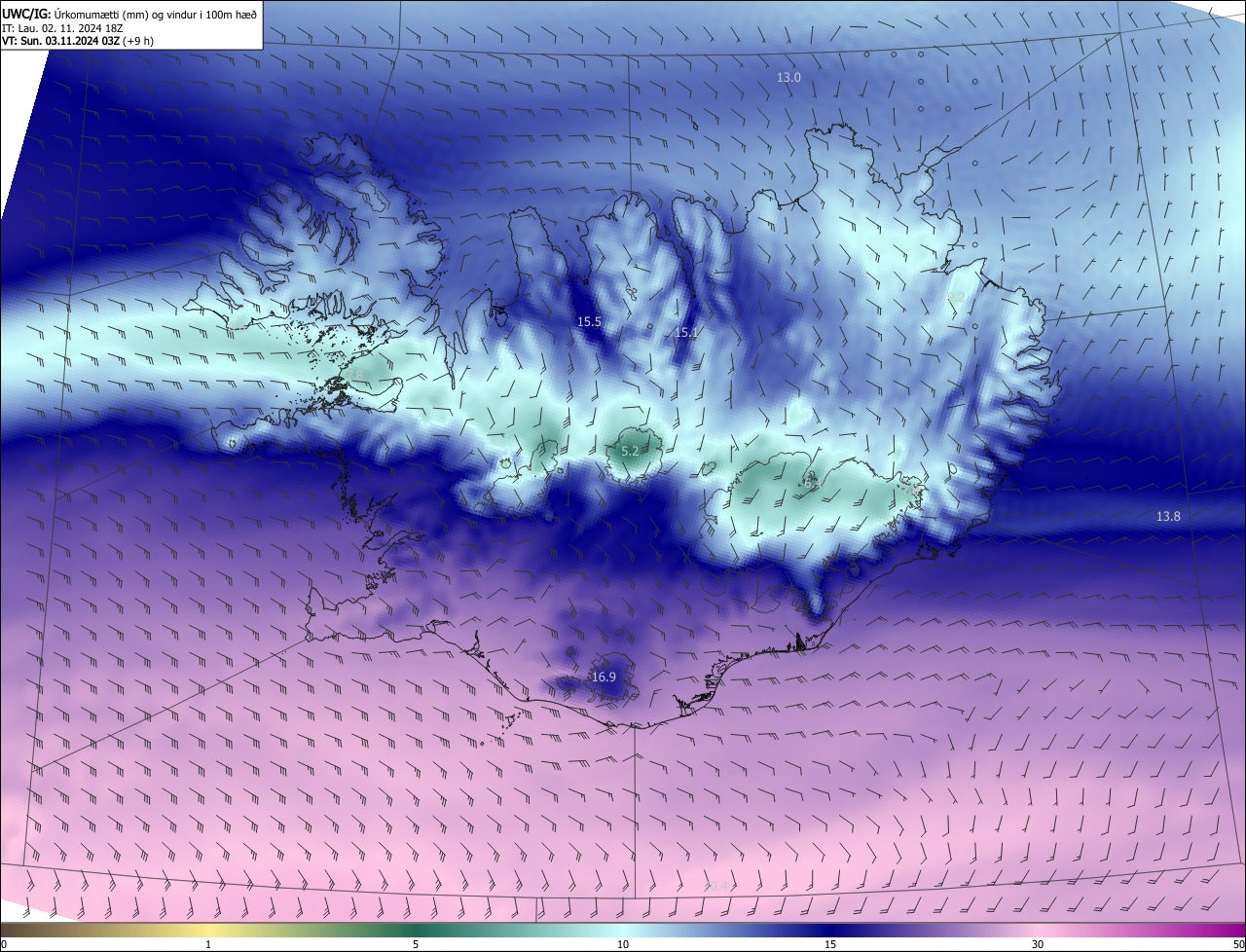Image resolution: width=1246 pixels, height=952 pixels.
Task: Click the colorbar tick label 5
Action: click(x=416, y=944)
